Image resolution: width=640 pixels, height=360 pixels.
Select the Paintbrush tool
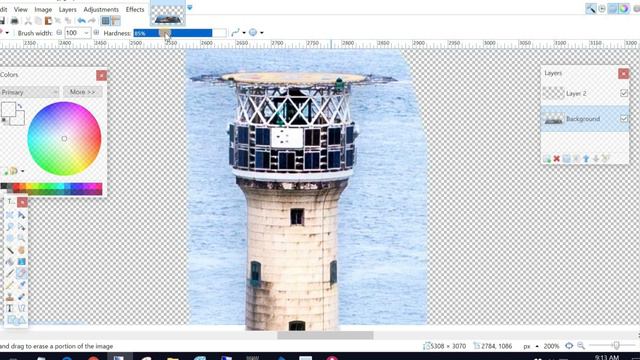pyautogui.click(x=10, y=273)
